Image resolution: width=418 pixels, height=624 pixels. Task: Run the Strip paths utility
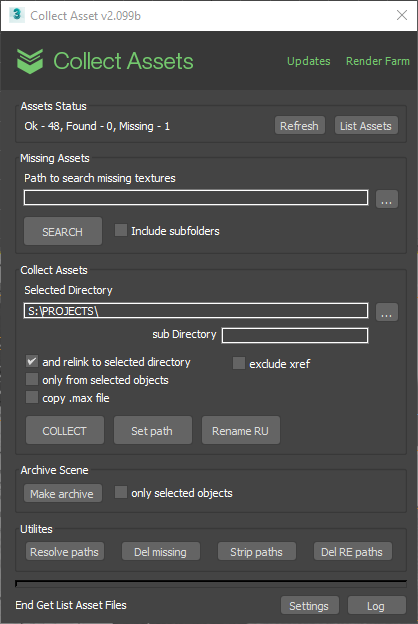coord(257,552)
